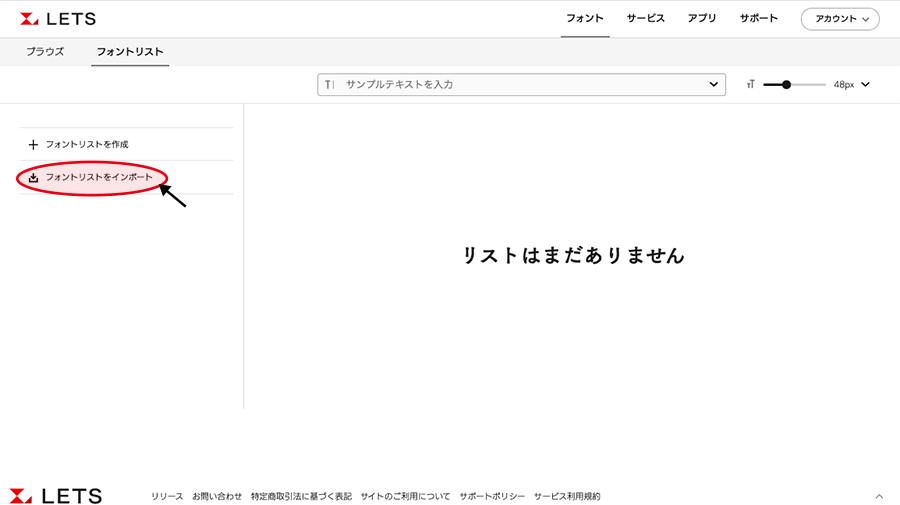Viewport: 900px width, 505px height.
Task: Click the font size slider handle
Action: 786,84
